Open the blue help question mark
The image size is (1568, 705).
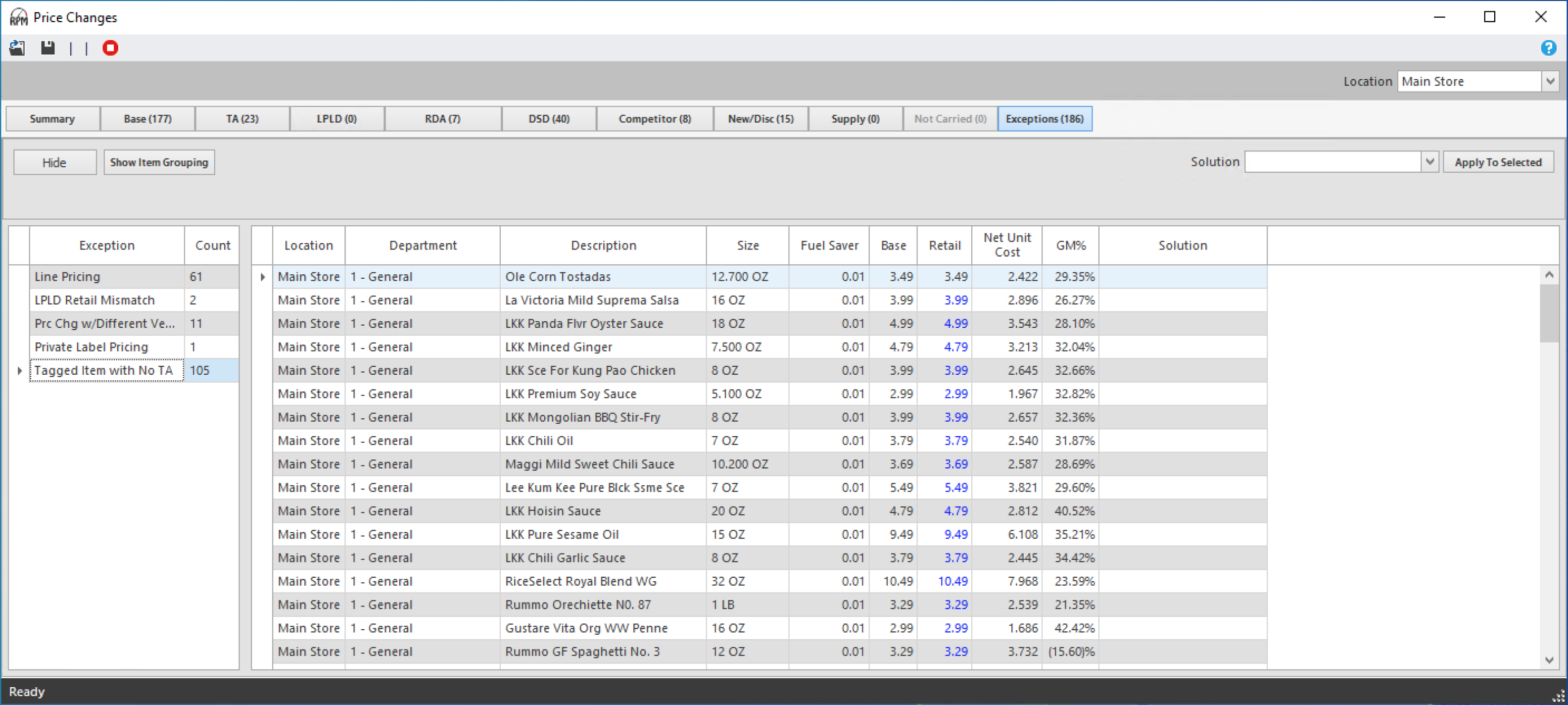tap(1548, 48)
